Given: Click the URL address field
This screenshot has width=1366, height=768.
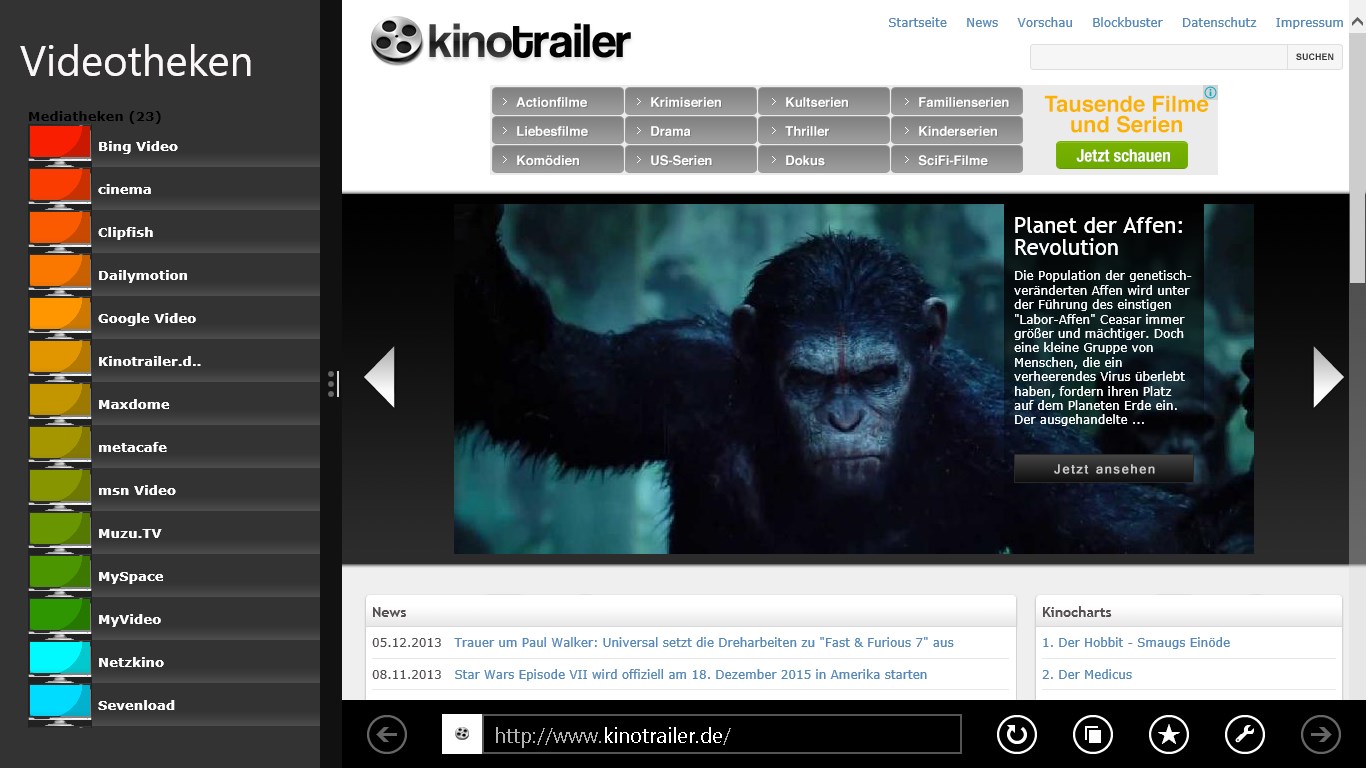Looking at the screenshot, I should click(x=720, y=735).
